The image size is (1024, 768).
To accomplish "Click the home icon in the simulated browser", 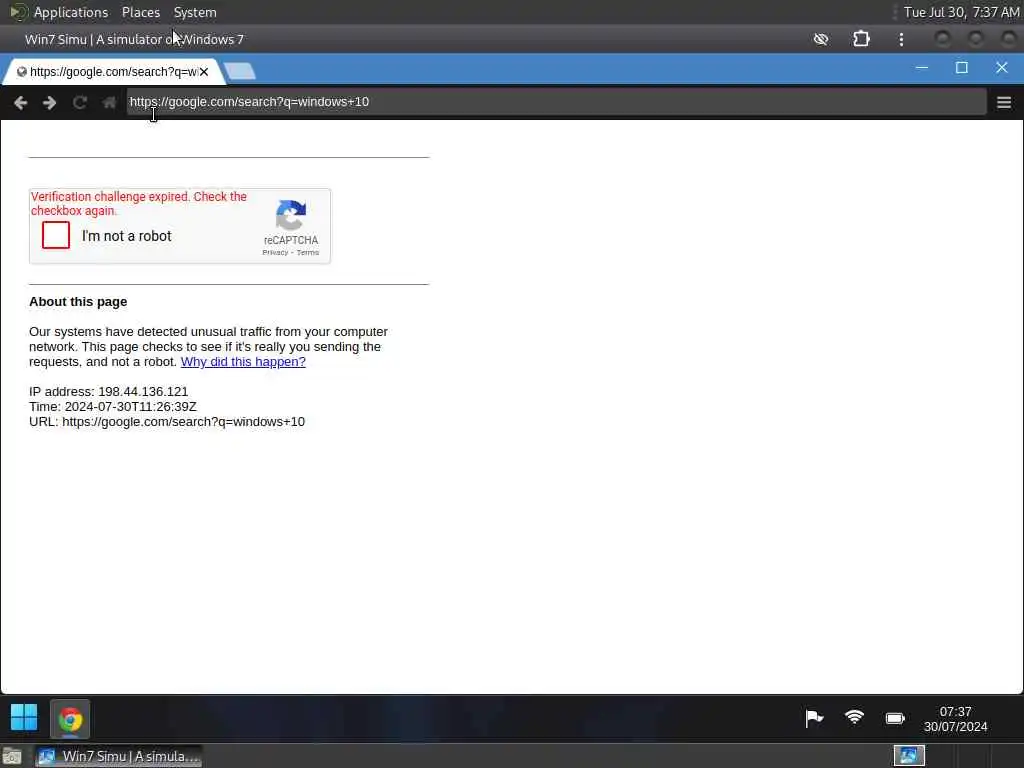I will 109,103.
